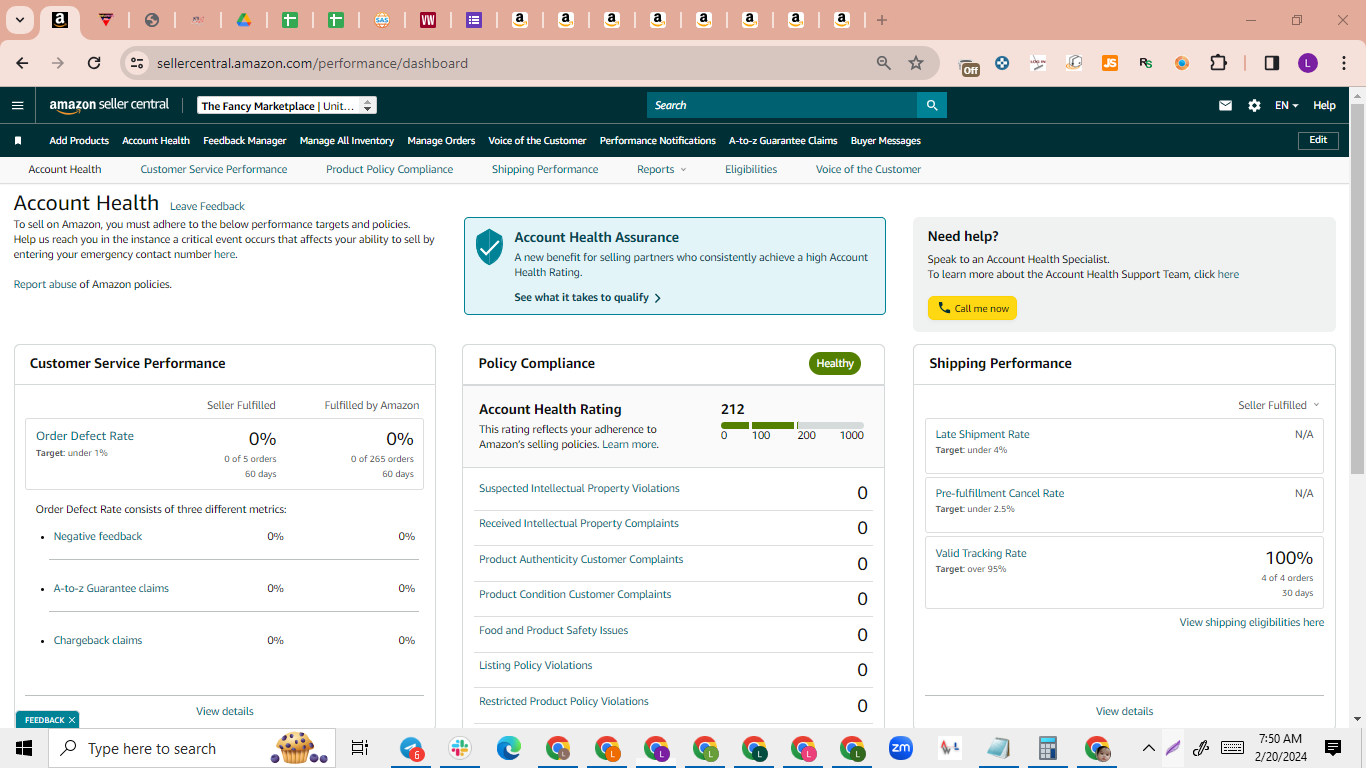Go to the Shipping Performance tab
Screen dimensions: 1366x768
click(x=545, y=170)
